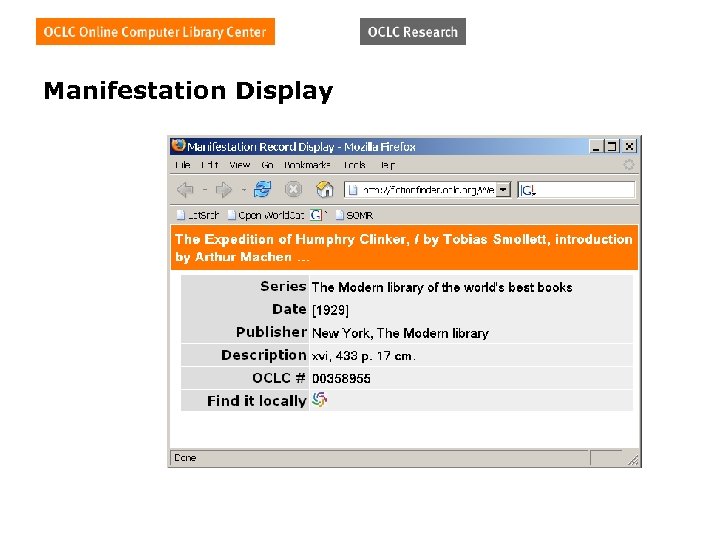
Task: Click publisher value New York, The Modern library
Action: (400, 333)
